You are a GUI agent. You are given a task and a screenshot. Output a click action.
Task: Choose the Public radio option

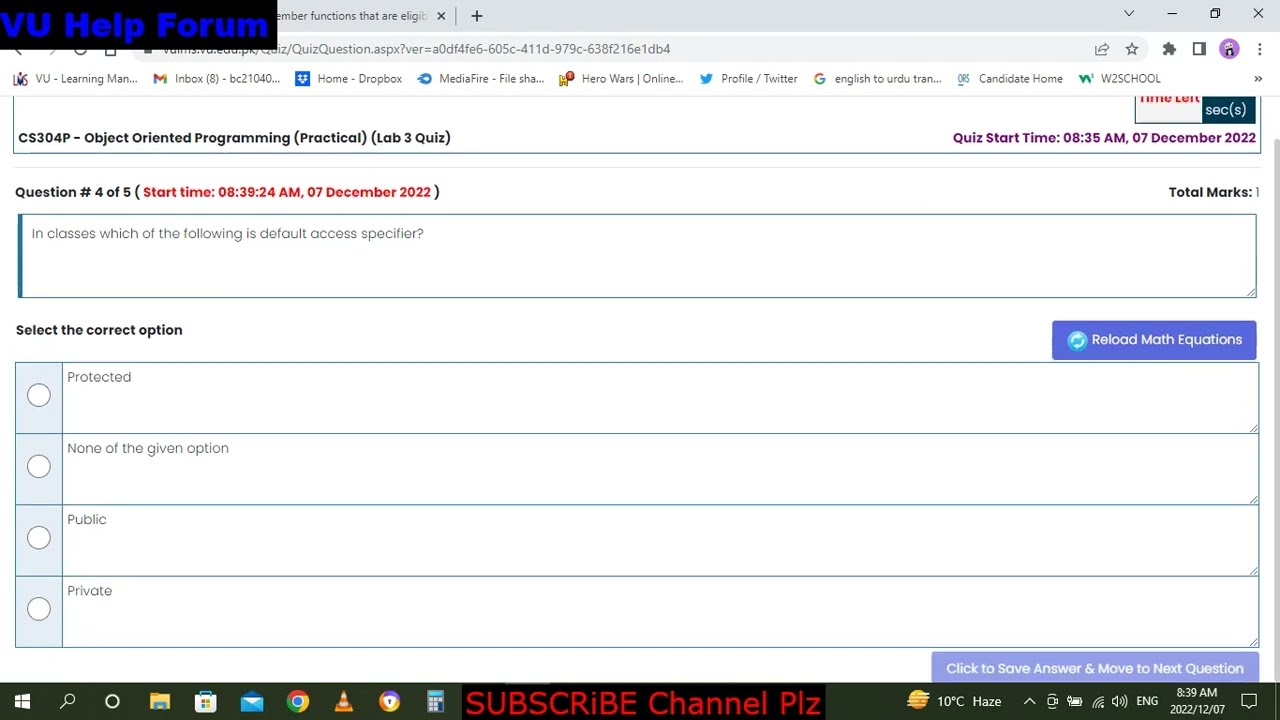pyautogui.click(x=39, y=538)
